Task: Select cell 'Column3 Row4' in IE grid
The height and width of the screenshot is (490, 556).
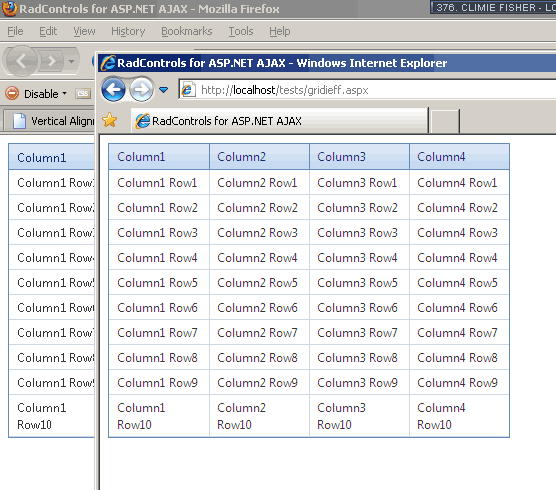Action: click(x=359, y=257)
